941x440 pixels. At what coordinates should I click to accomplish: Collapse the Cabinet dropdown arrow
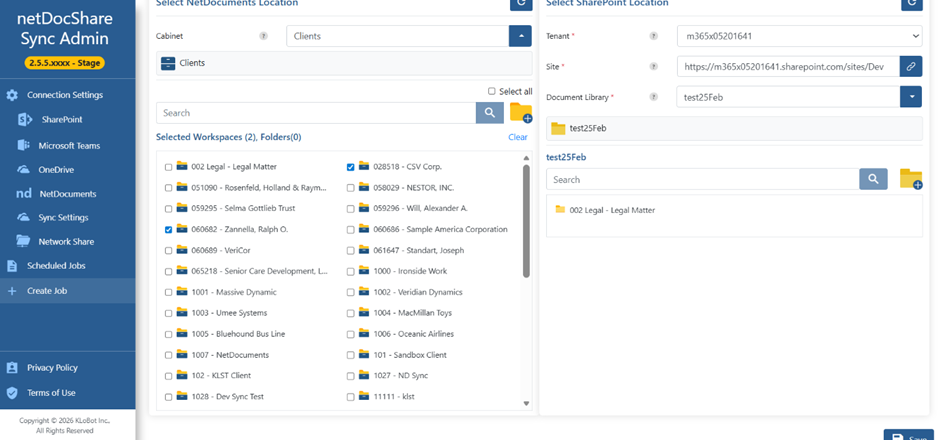coord(520,36)
